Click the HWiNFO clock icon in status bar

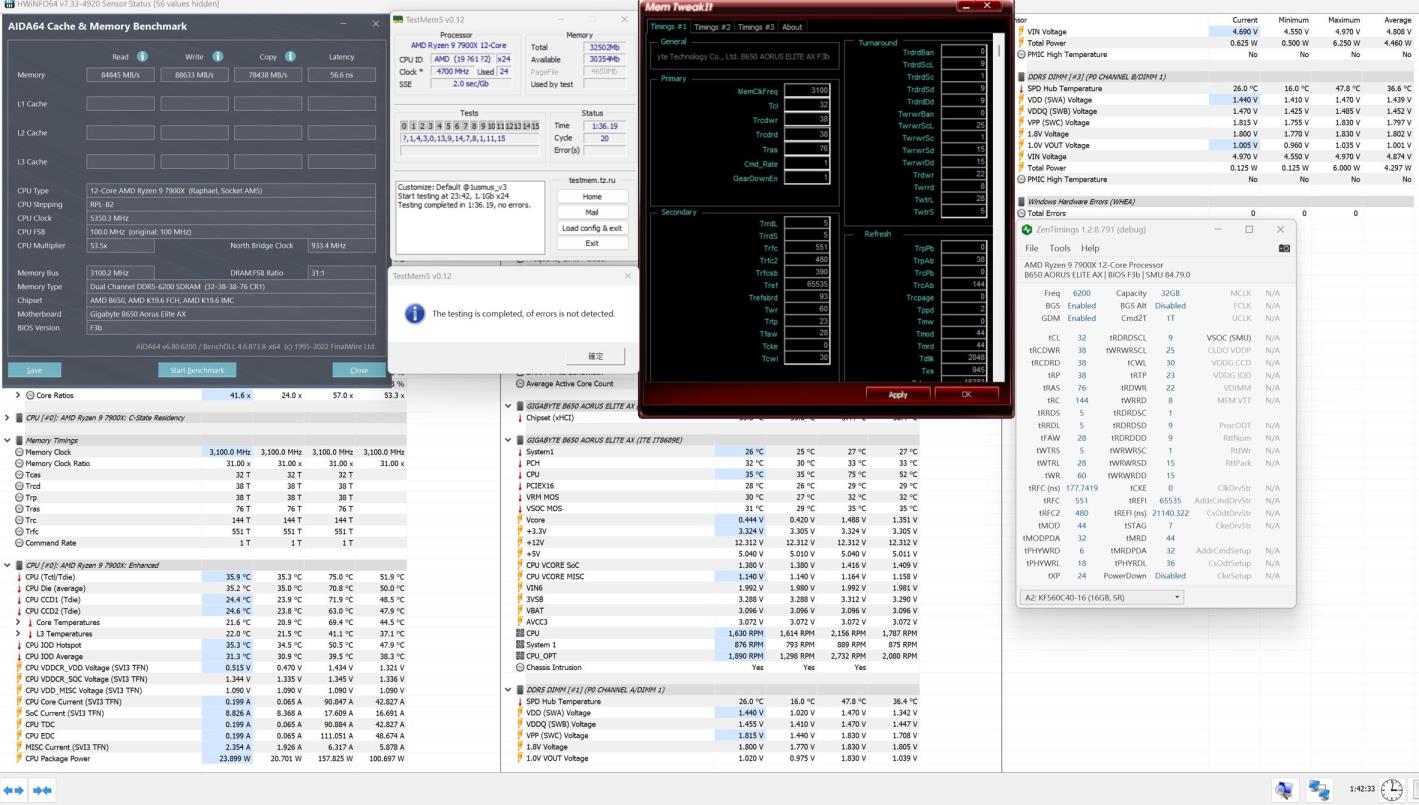tap(1391, 790)
